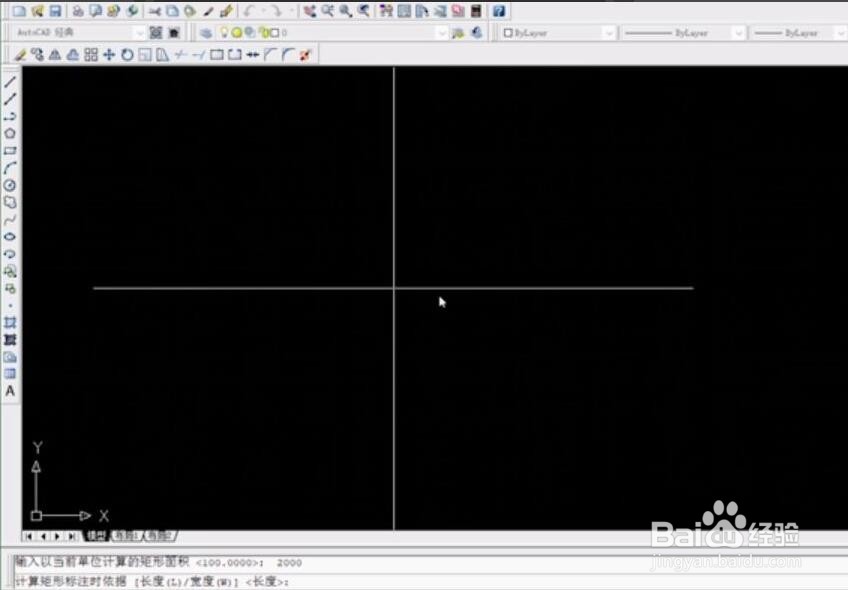The image size is (848, 590).
Task: Click the Match Properties brush icon
Action: tap(208, 11)
